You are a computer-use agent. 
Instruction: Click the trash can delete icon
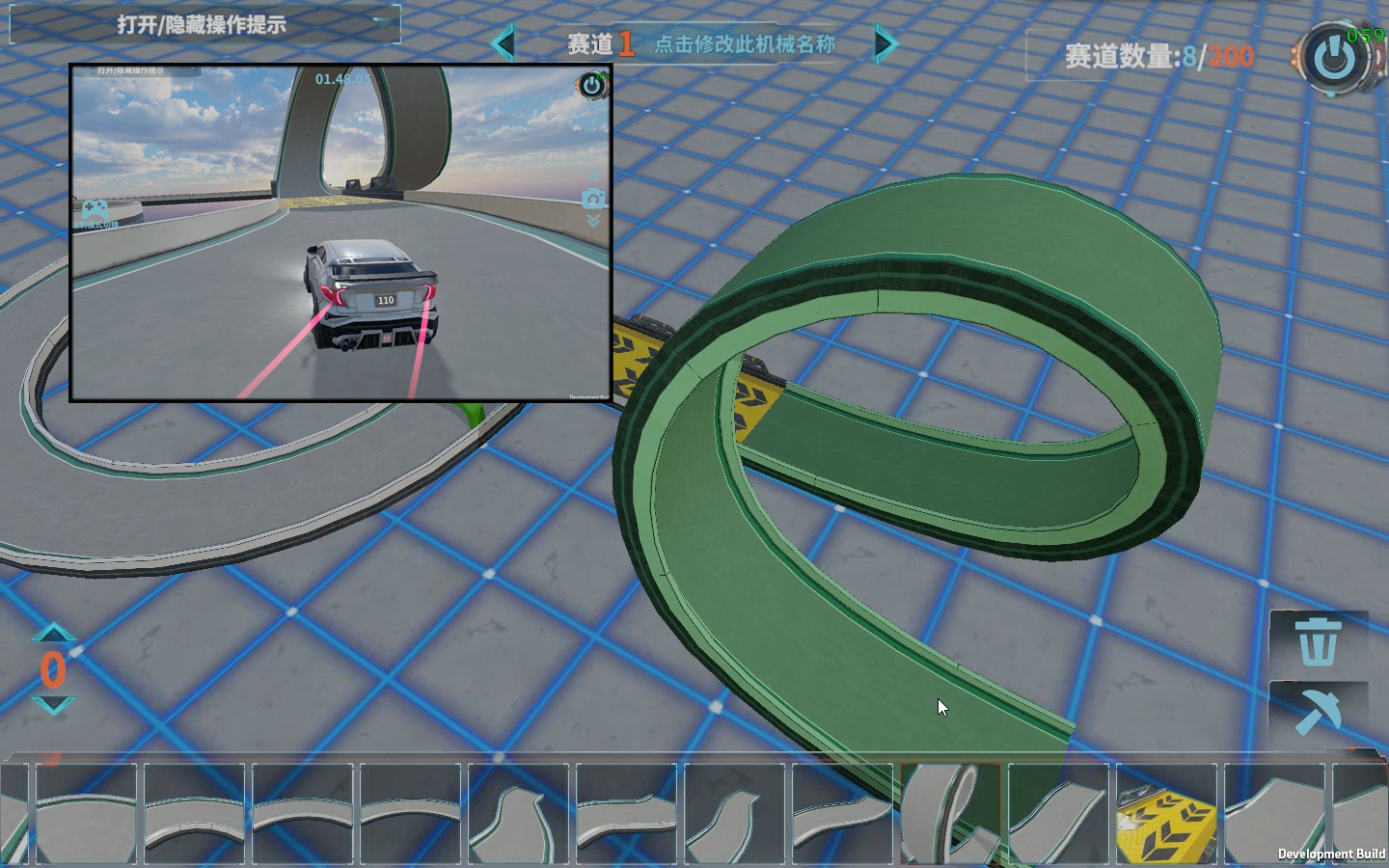tap(1318, 641)
